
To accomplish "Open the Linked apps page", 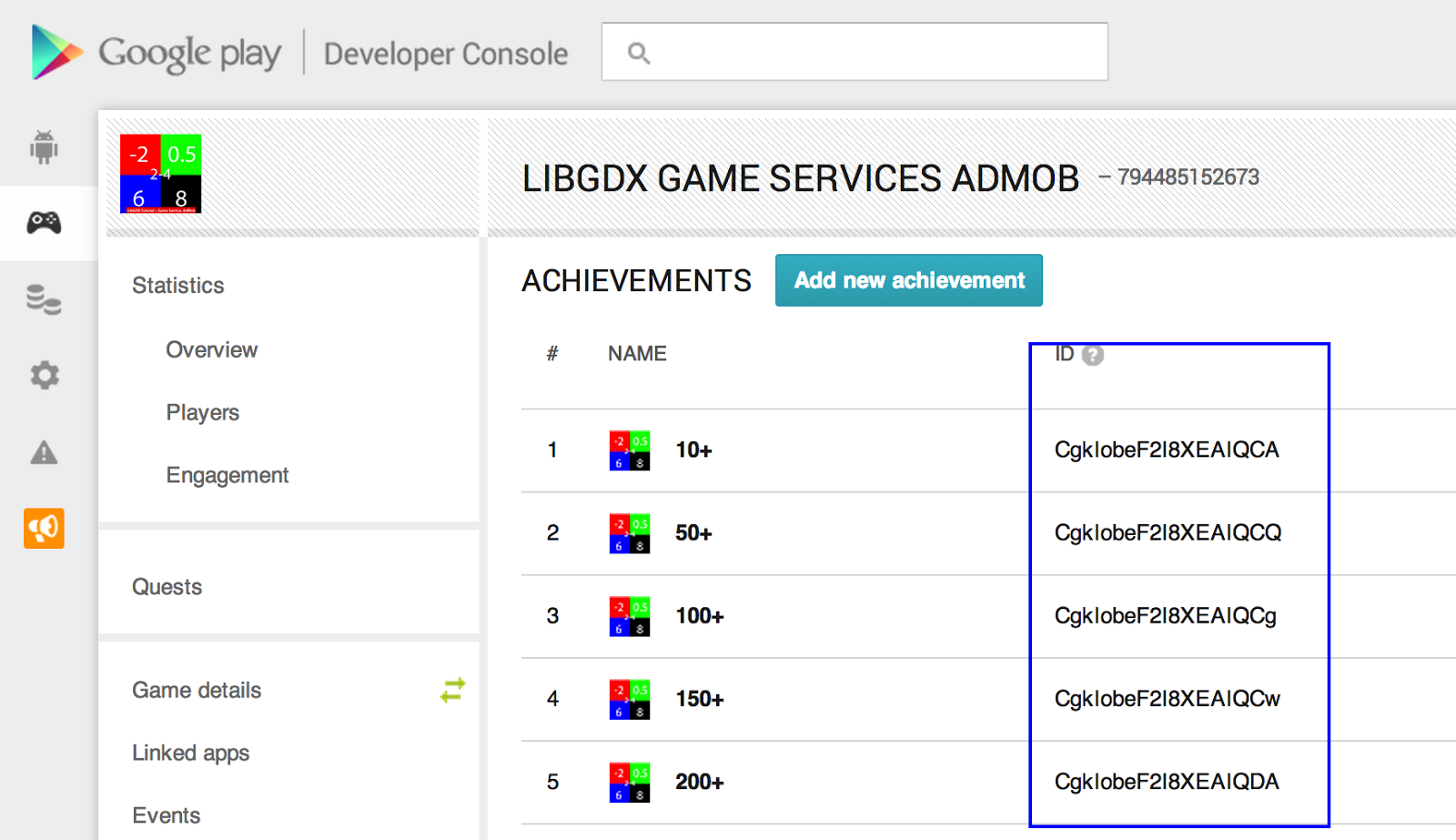I will click(190, 753).
